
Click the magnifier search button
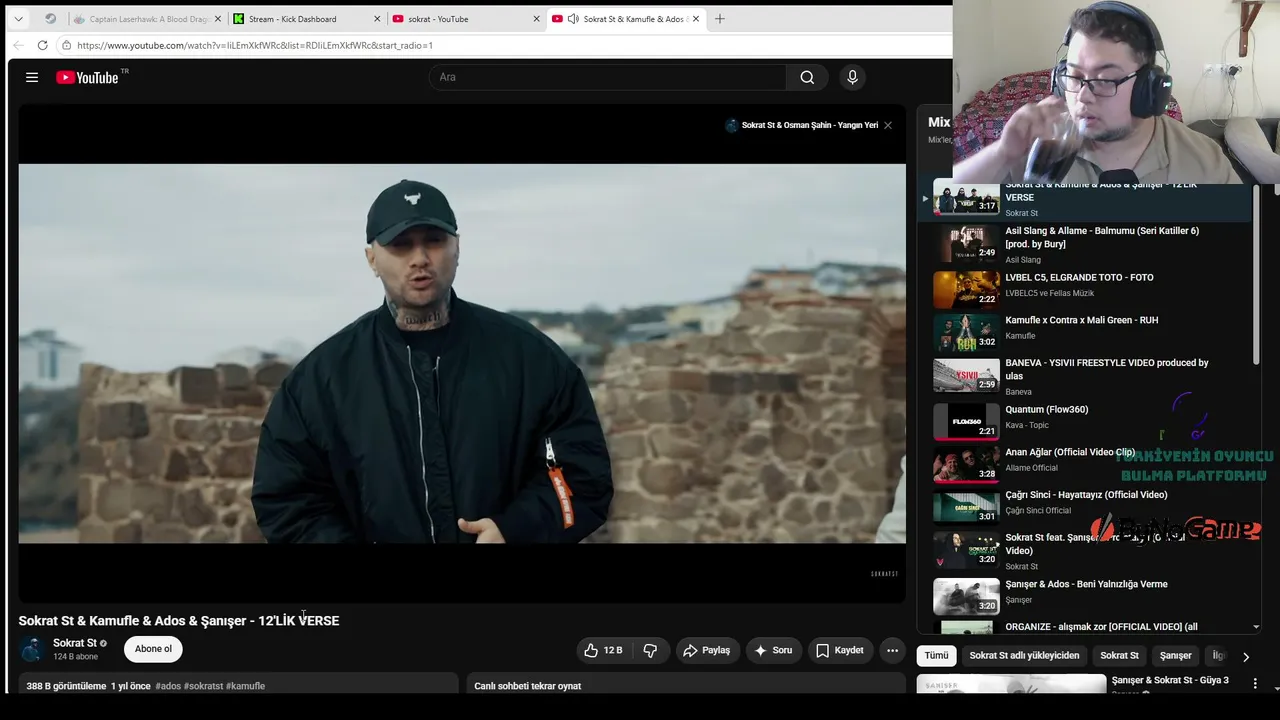[807, 77]
